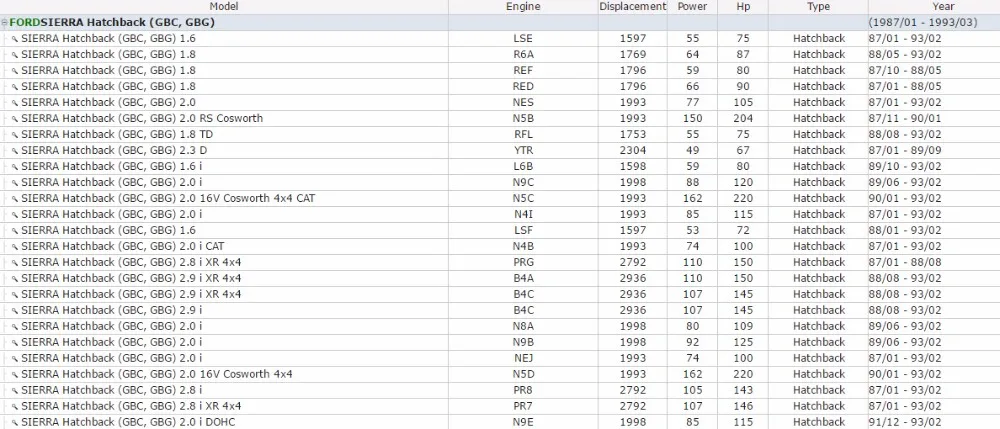Viewport: 1000px width, 429px height.
Task: Click engine code N5C
Action: [523, 198]
